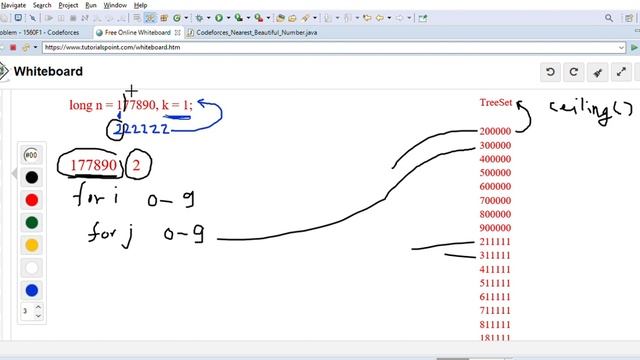Redo the whiteboard stroke
Viewport: 640px width, 360px height.
tap(573, 72)
